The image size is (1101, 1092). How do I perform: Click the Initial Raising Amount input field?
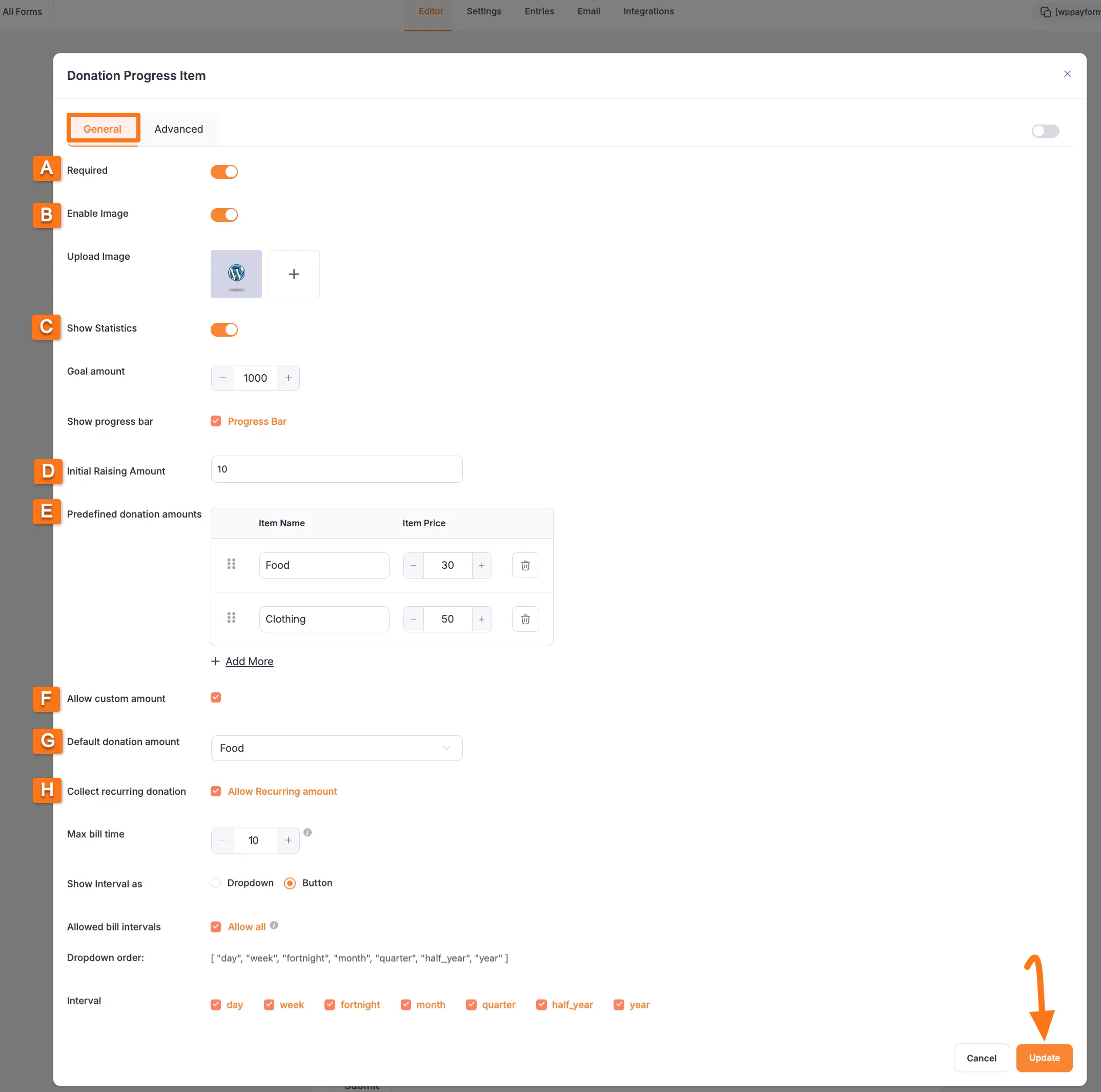(x=336, y=469)
